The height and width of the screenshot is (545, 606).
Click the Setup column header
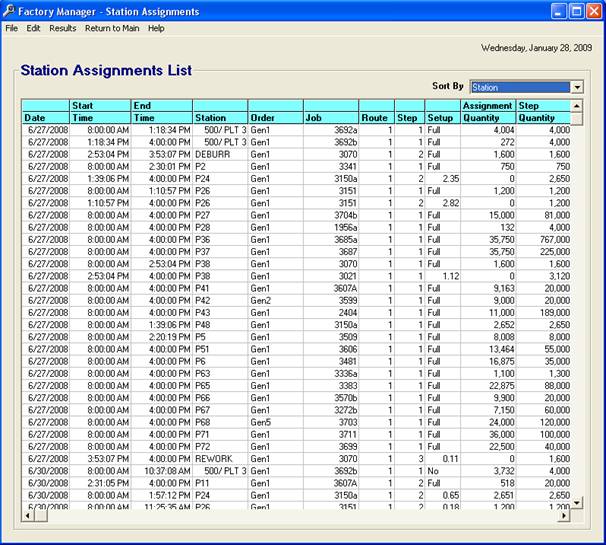pyautogui.click(x=443, y=112)
